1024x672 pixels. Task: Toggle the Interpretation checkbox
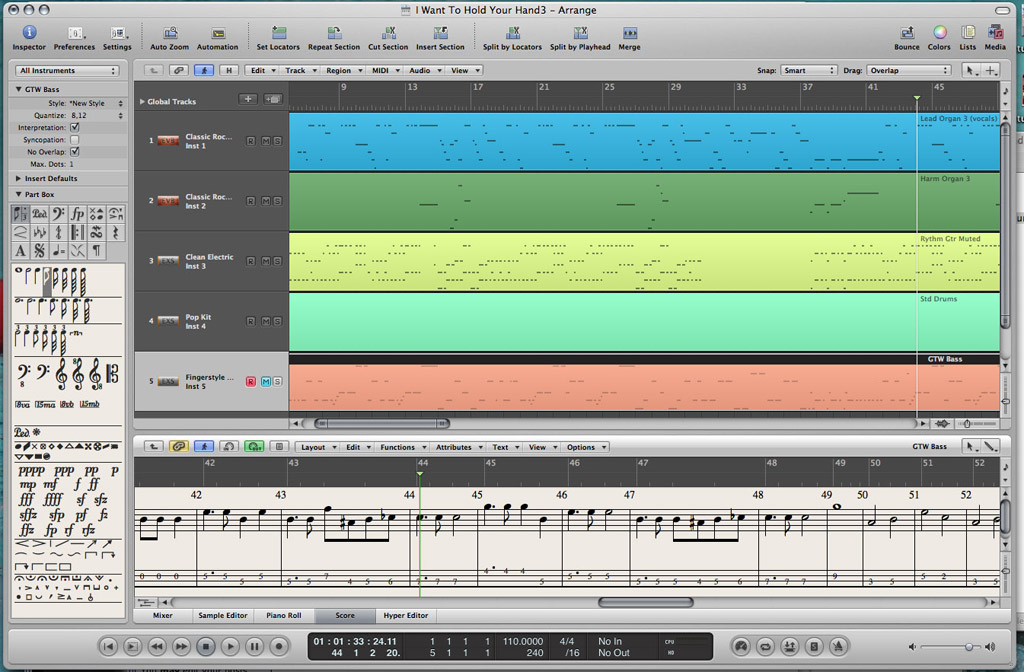(74, 127)
